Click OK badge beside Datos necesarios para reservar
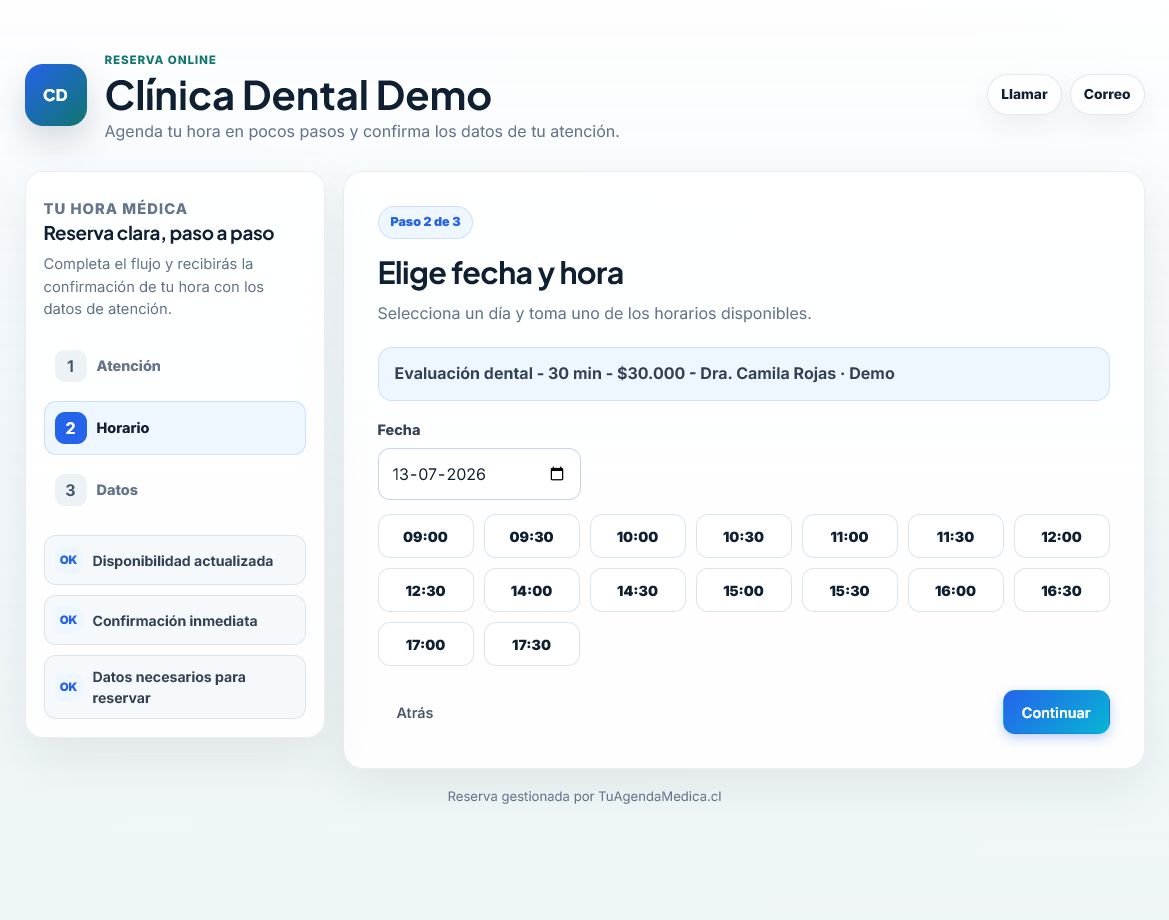The width and height of the screenshot is (1169, 920). [69, 687]
